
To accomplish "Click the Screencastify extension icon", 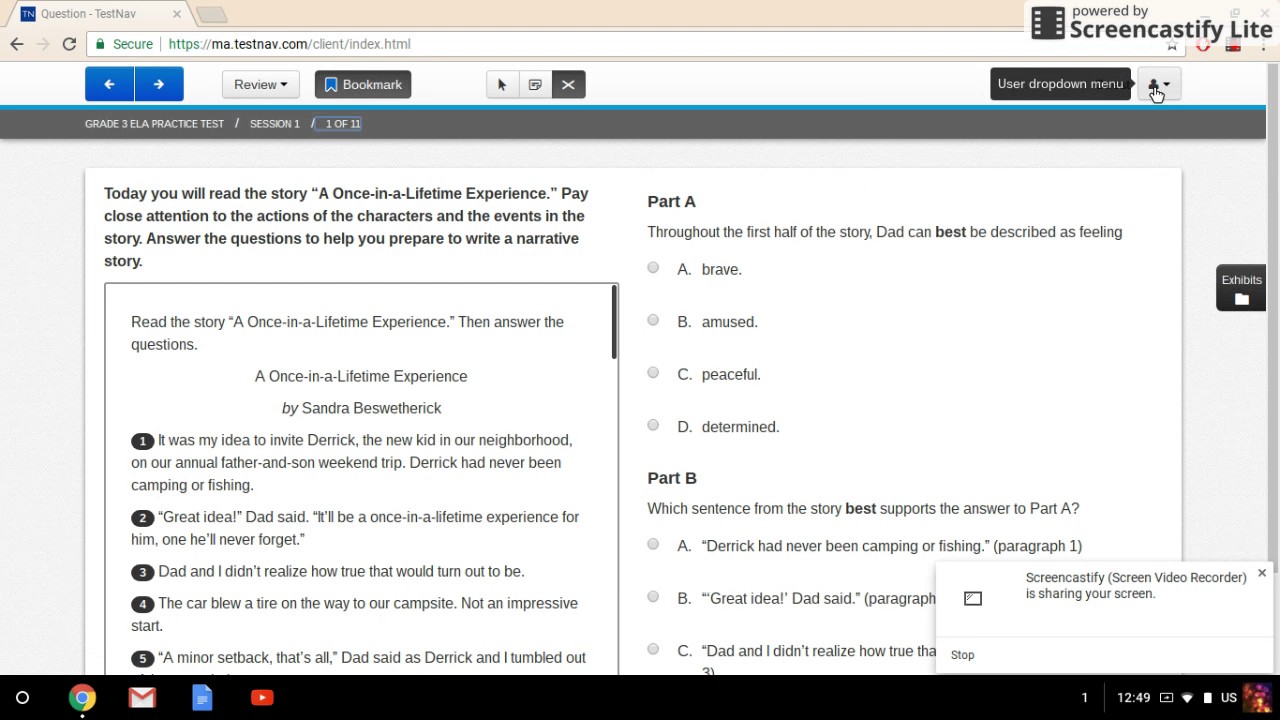I will click(x=1232, y=44).
